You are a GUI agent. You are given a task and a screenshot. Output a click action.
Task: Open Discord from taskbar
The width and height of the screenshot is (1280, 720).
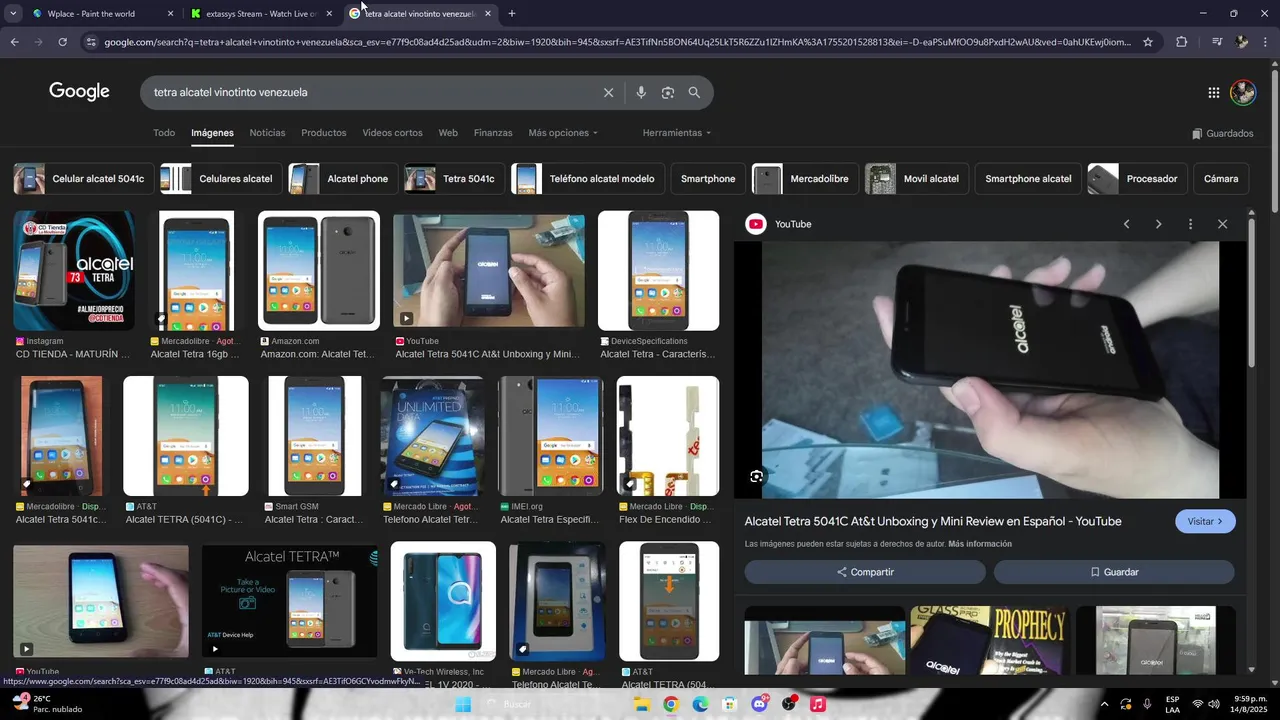point(759,704)
